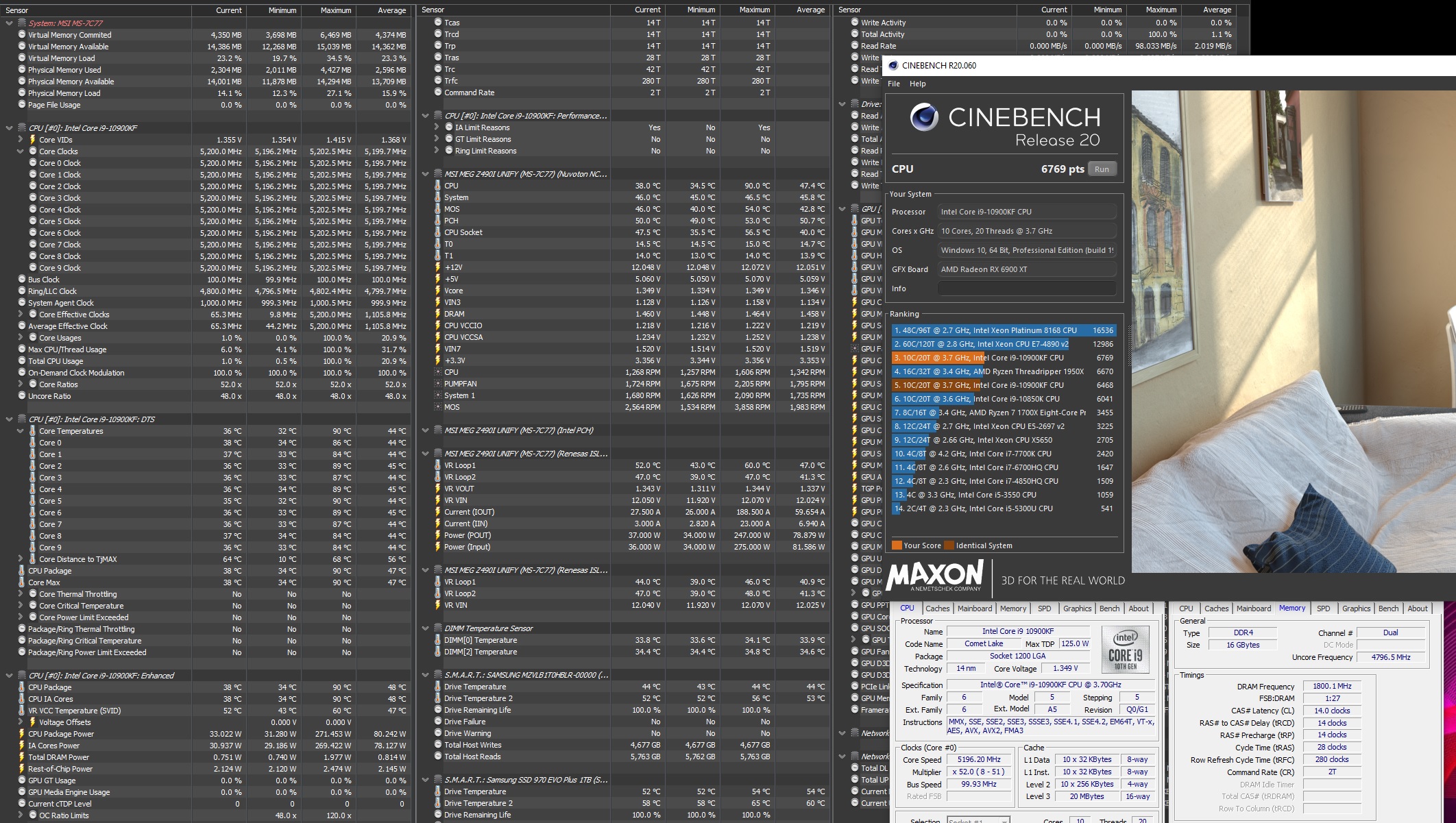Click the lightning bolt icon beside +12V

click(438, 267)
